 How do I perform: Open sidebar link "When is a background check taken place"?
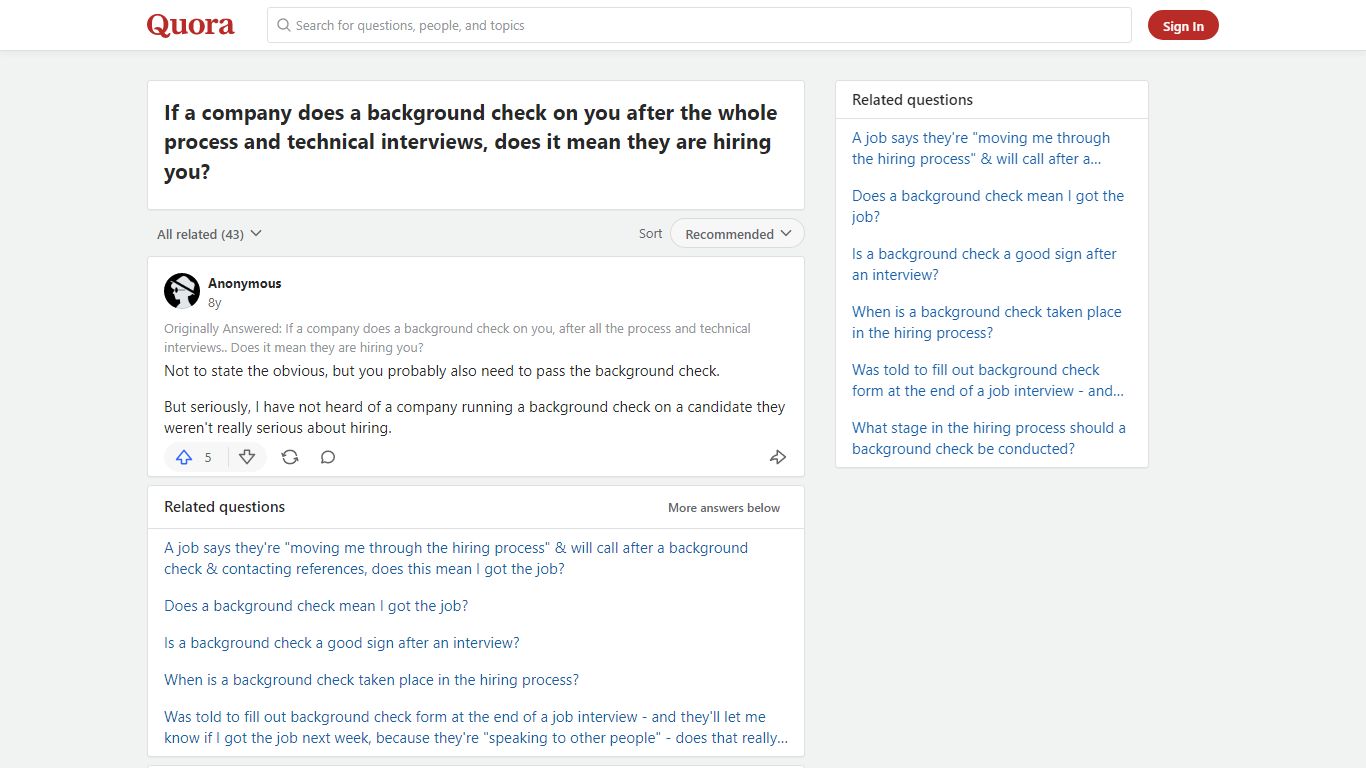coord(987,322)
